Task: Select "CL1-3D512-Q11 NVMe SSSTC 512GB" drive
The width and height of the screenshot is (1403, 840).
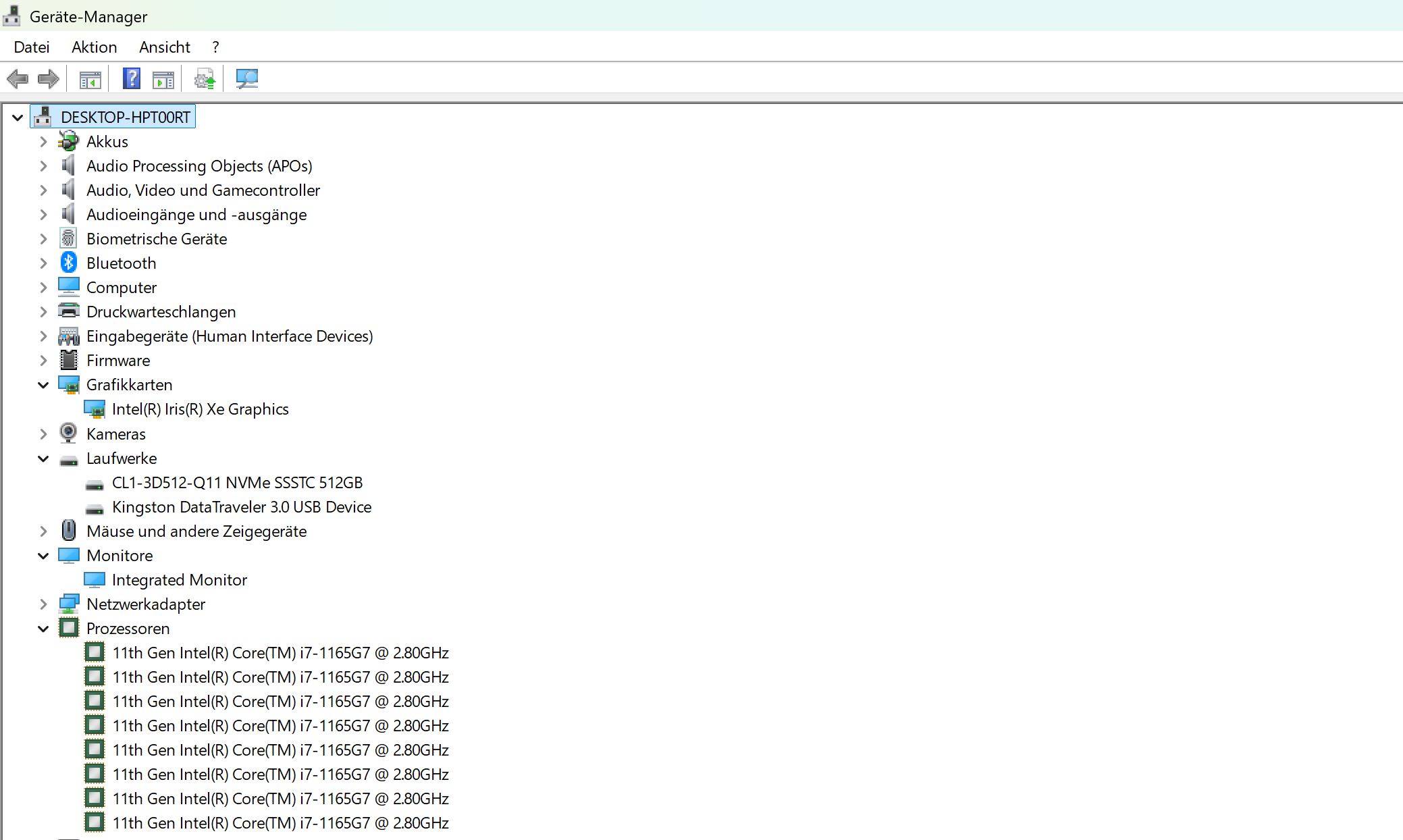Action: click(238, 483)
